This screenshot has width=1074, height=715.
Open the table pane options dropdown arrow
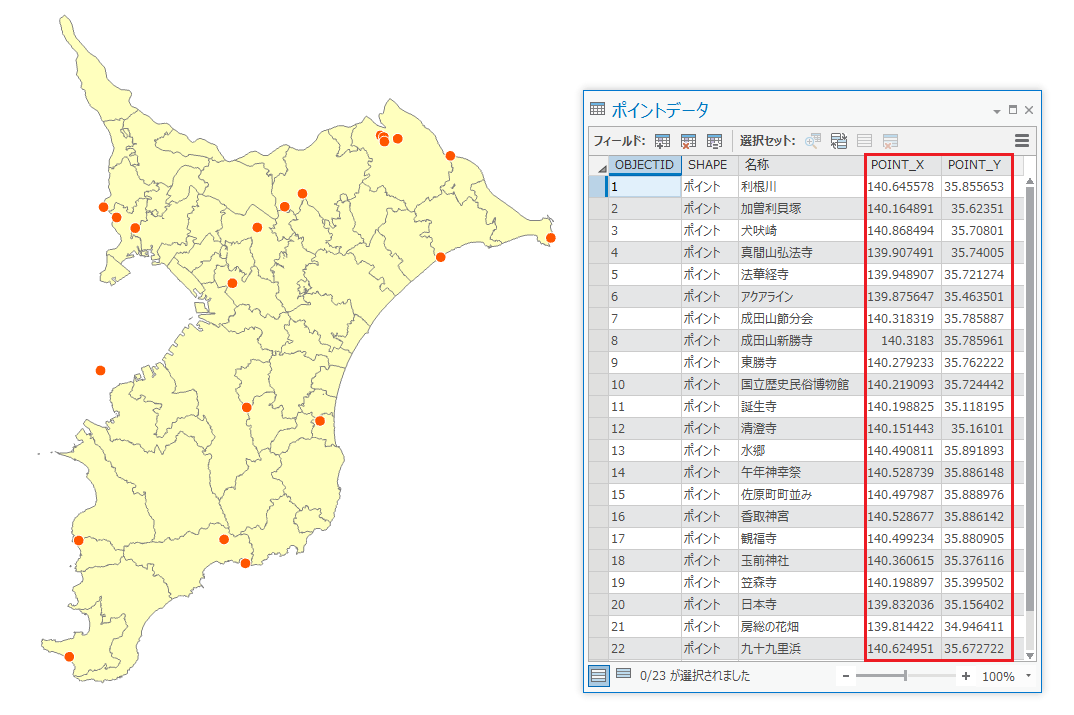point(996,110)
